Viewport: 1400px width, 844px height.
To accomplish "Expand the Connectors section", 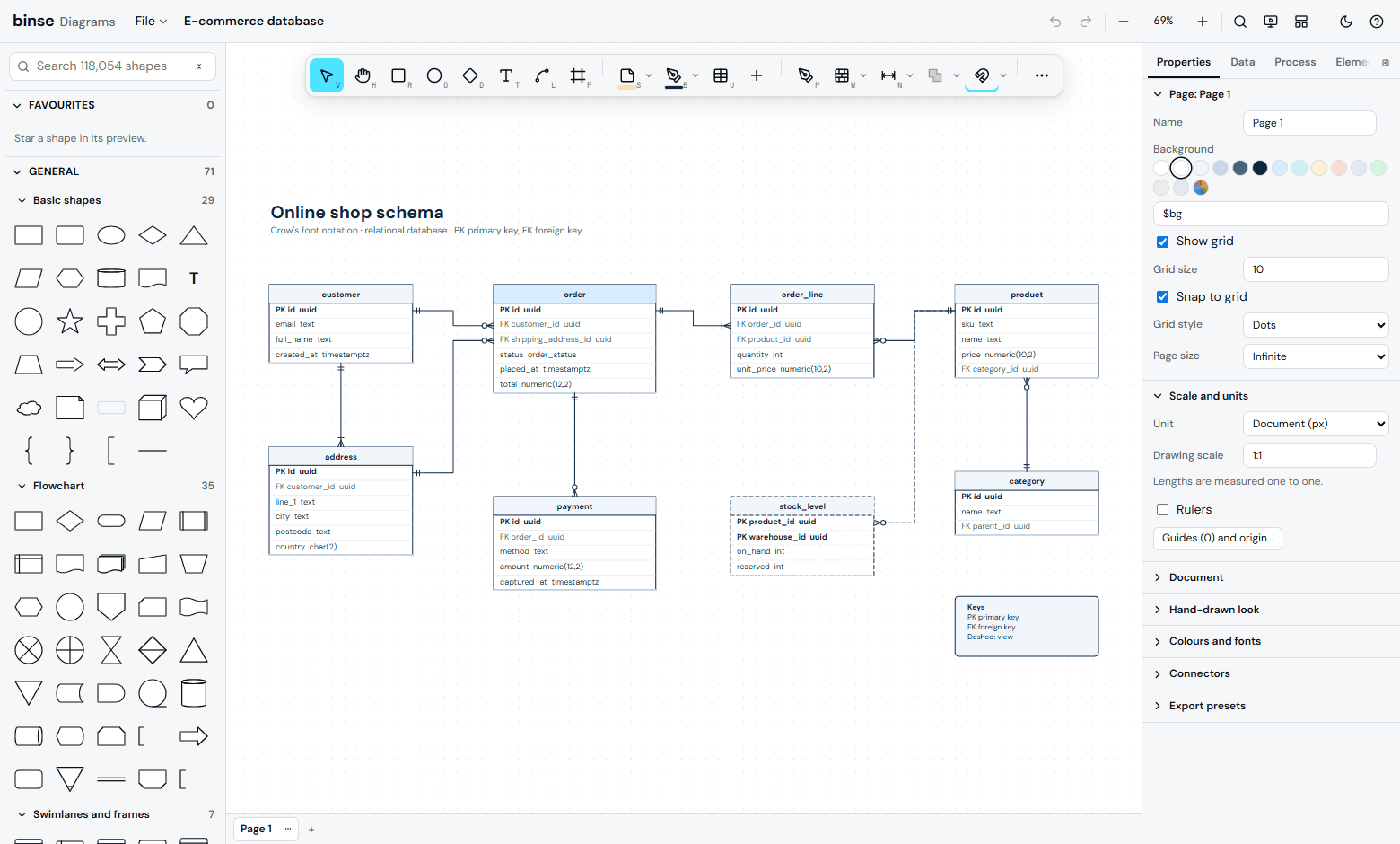I will [1271, 673].
